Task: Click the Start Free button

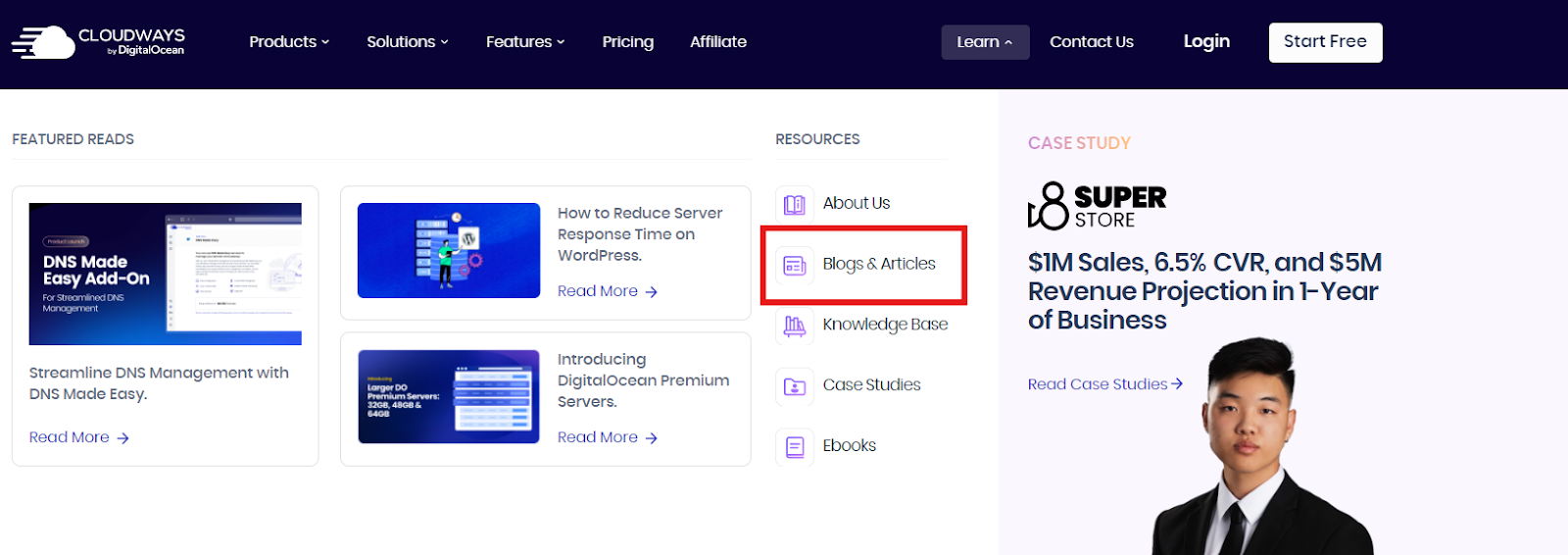Action: click(1325, 42)
